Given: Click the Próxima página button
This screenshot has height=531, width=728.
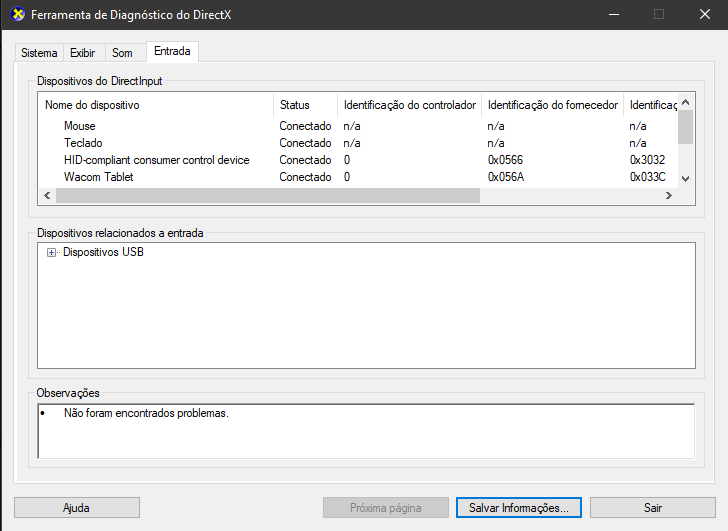Looking at the screenshot, I should click(x=386, y=508).
